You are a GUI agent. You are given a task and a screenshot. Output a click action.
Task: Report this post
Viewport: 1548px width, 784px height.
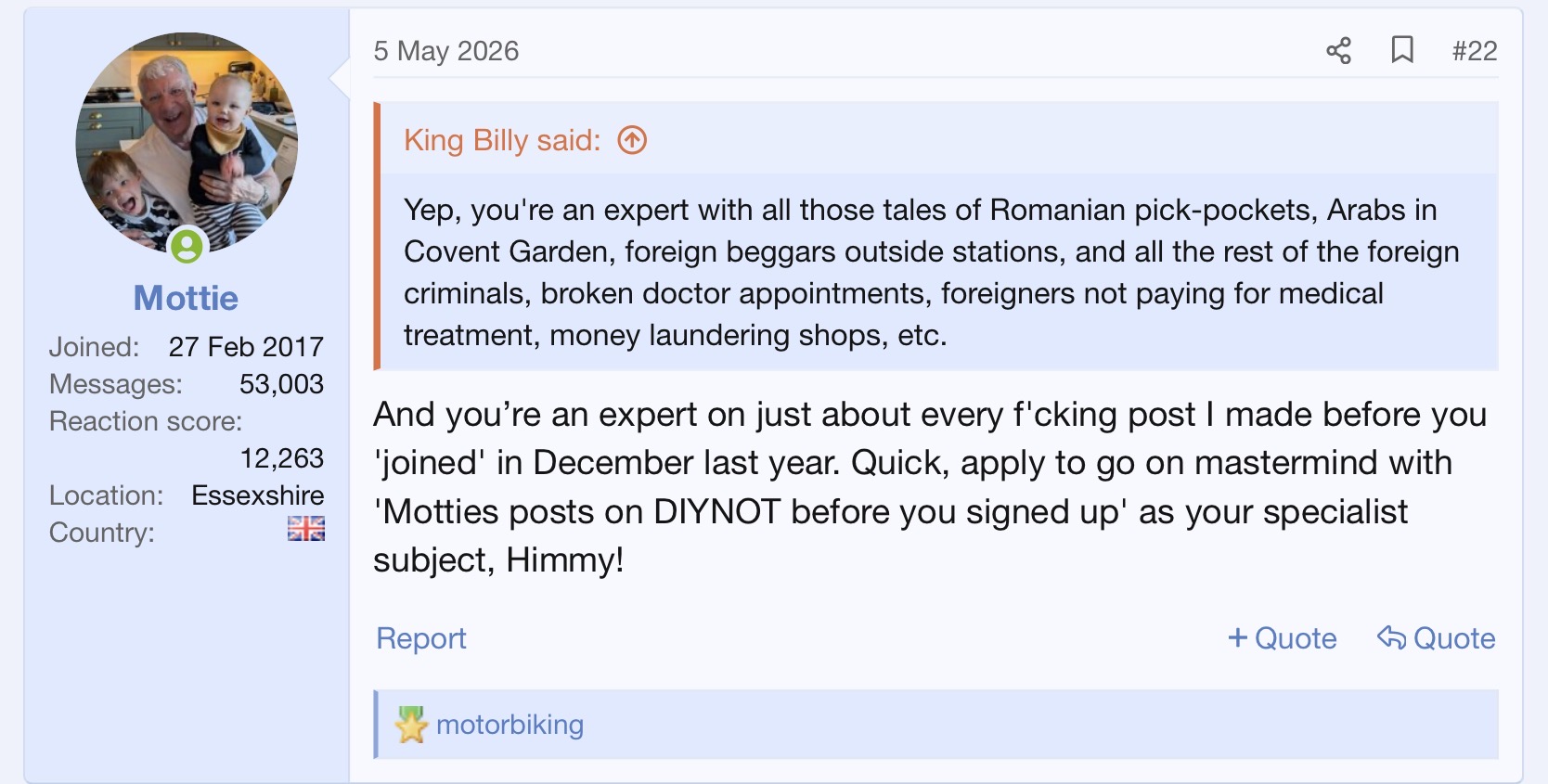[x=421, y=638]
